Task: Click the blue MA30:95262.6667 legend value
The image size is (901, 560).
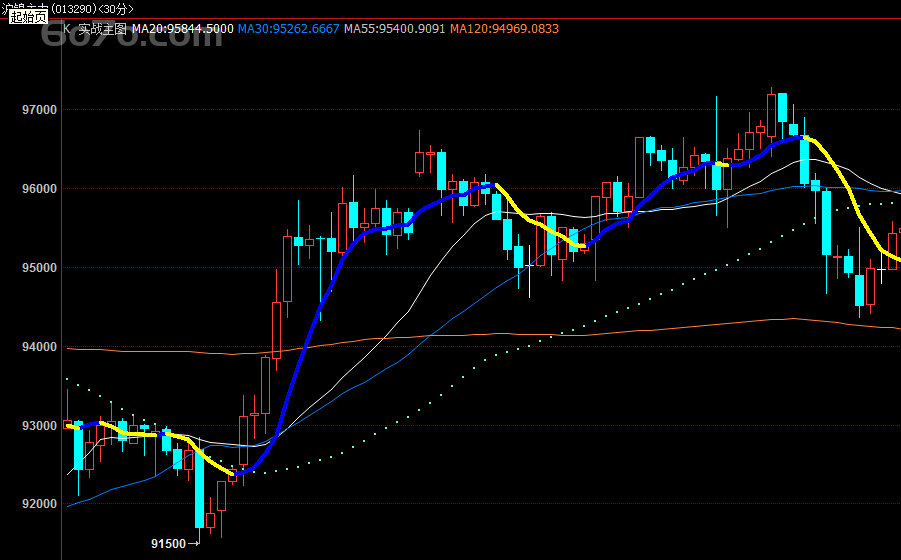Action: click(288, 29)
